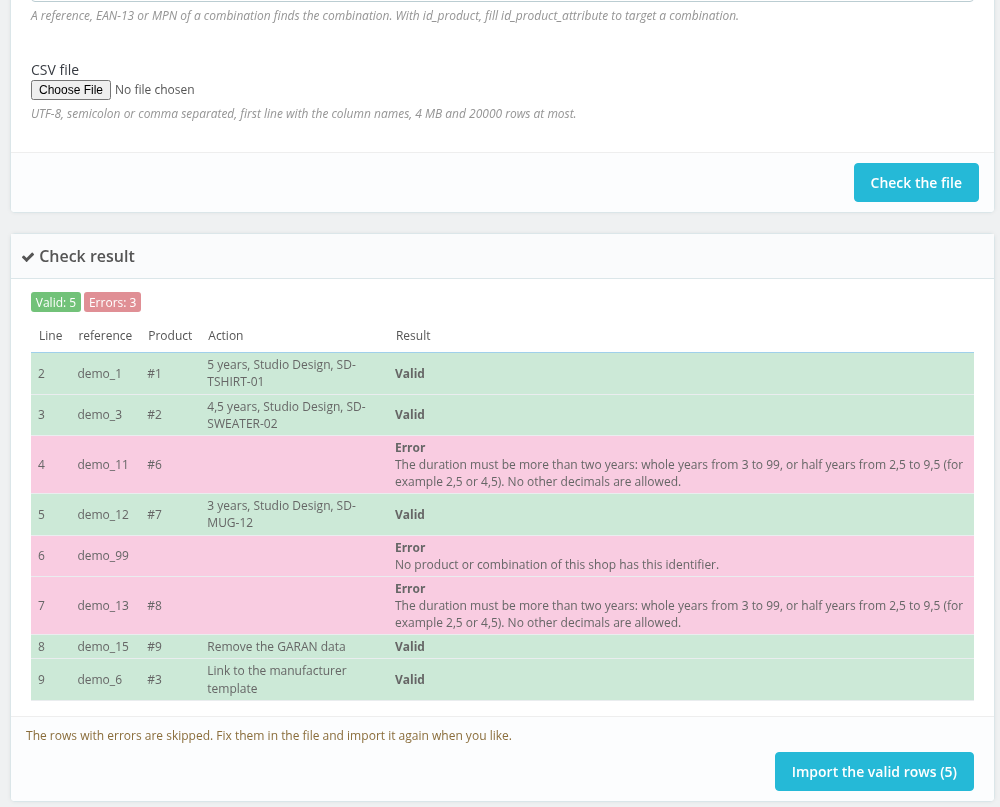Screen dimensions: 1000x807
Task: Click the 'rows with errors are skipped' note
Action: pos(268,736)
